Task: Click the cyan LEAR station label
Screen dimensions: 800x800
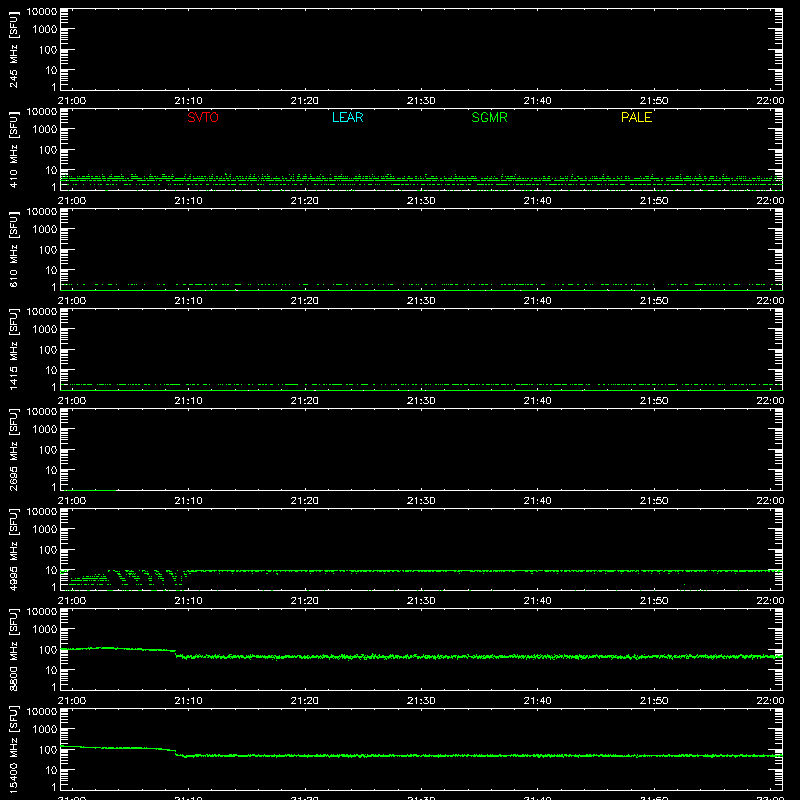Action: coord(347,117)
